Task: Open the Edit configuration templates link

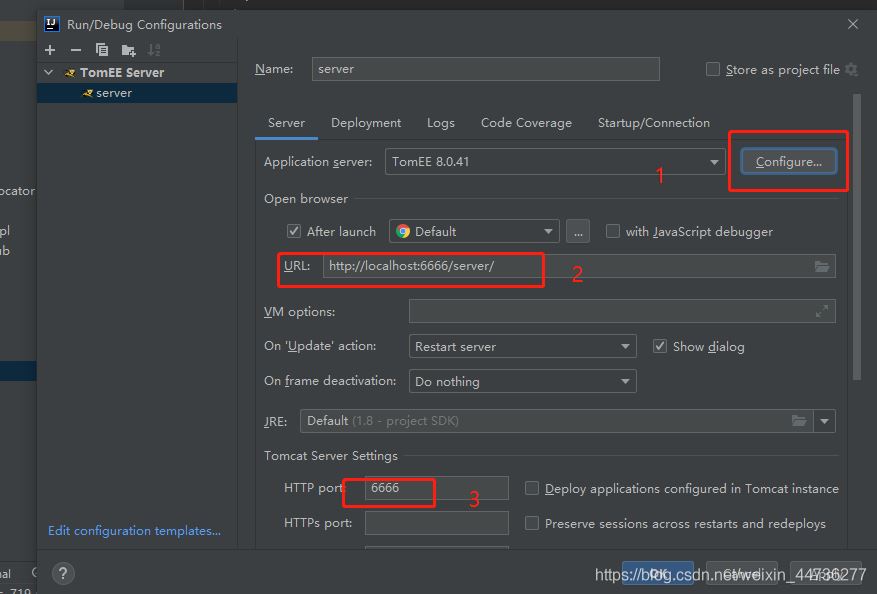Action: click(134, 530)
